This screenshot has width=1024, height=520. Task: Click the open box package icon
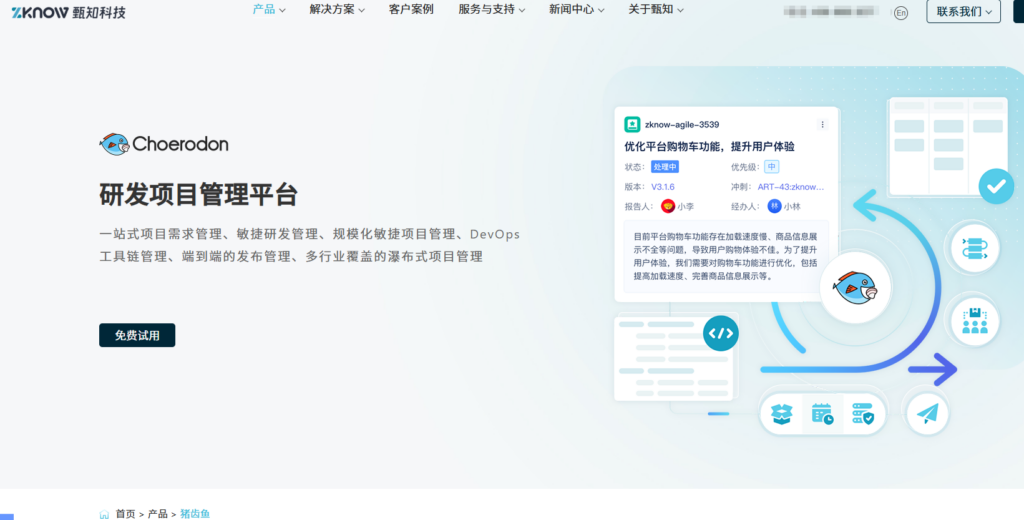tap(782, 414)
